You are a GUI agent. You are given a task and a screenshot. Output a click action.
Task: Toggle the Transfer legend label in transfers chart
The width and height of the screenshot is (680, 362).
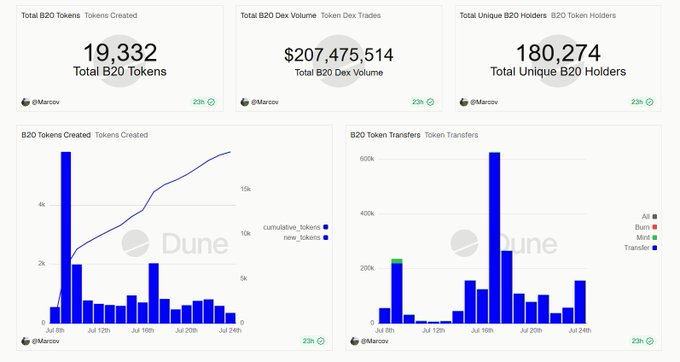(x=637, y=248)
